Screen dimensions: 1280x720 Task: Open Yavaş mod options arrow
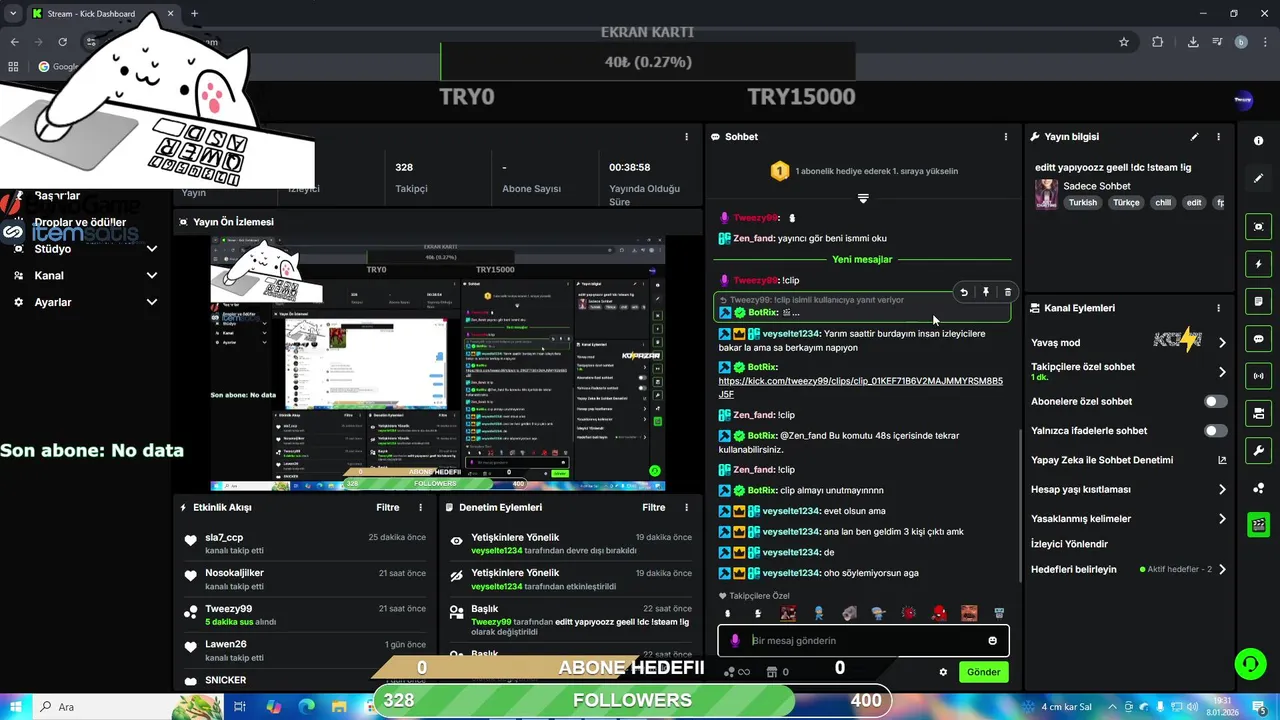coord(1221,343)
